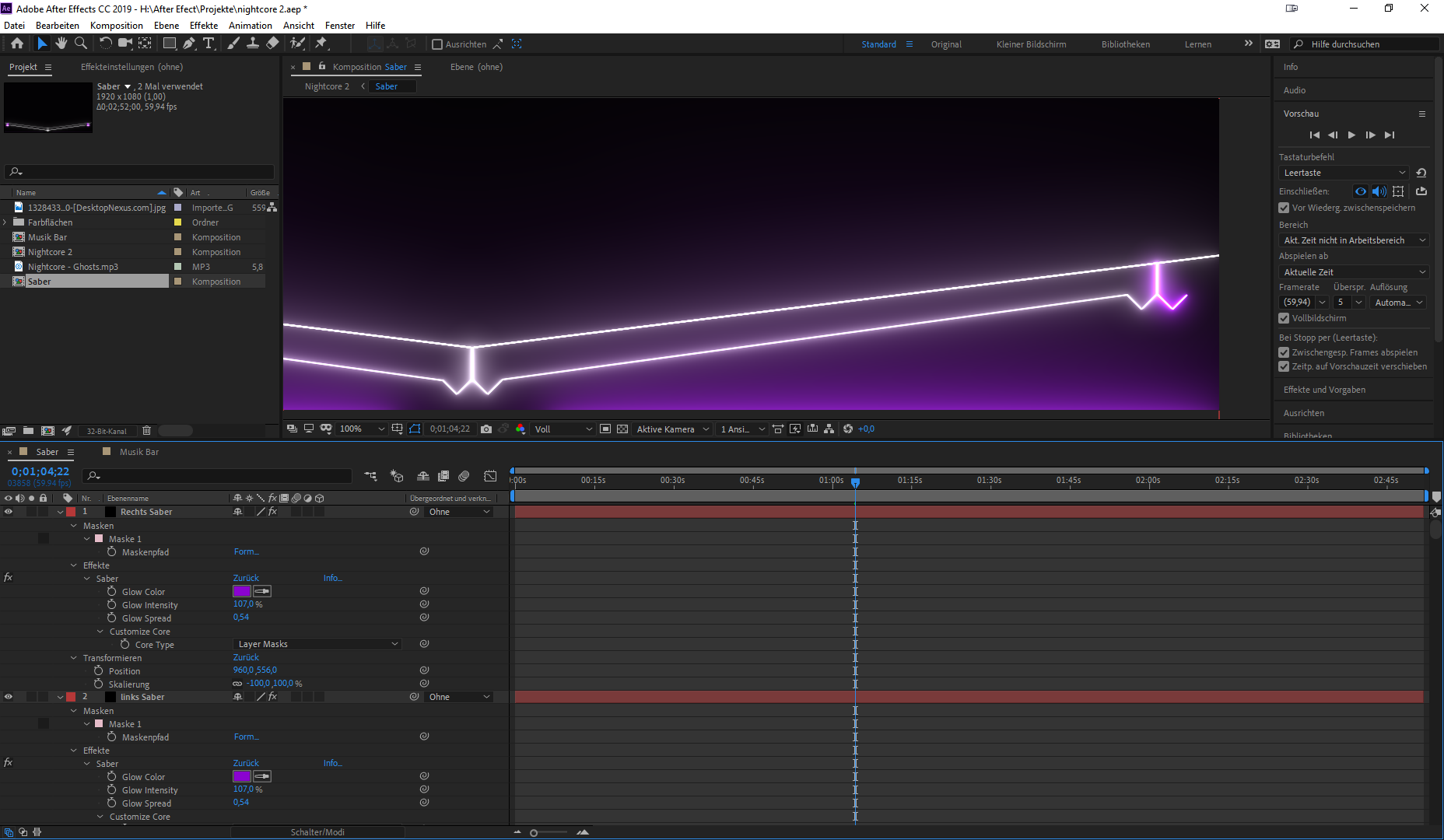
Task: Click the current time indicator on the timeline ruler
Action: coord(855,482)
